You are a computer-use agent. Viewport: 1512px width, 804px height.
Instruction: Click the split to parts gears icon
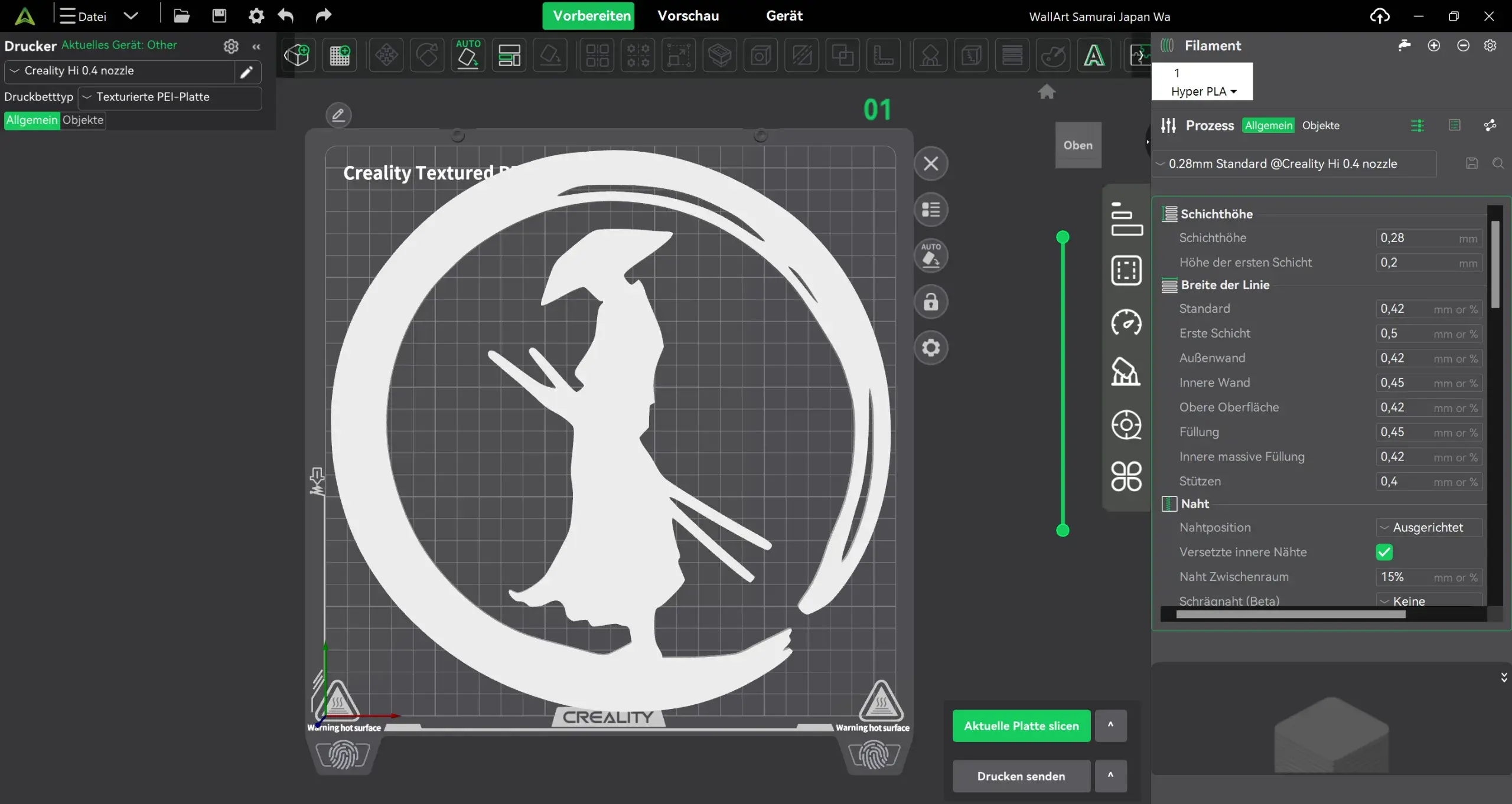click(638, 55)
